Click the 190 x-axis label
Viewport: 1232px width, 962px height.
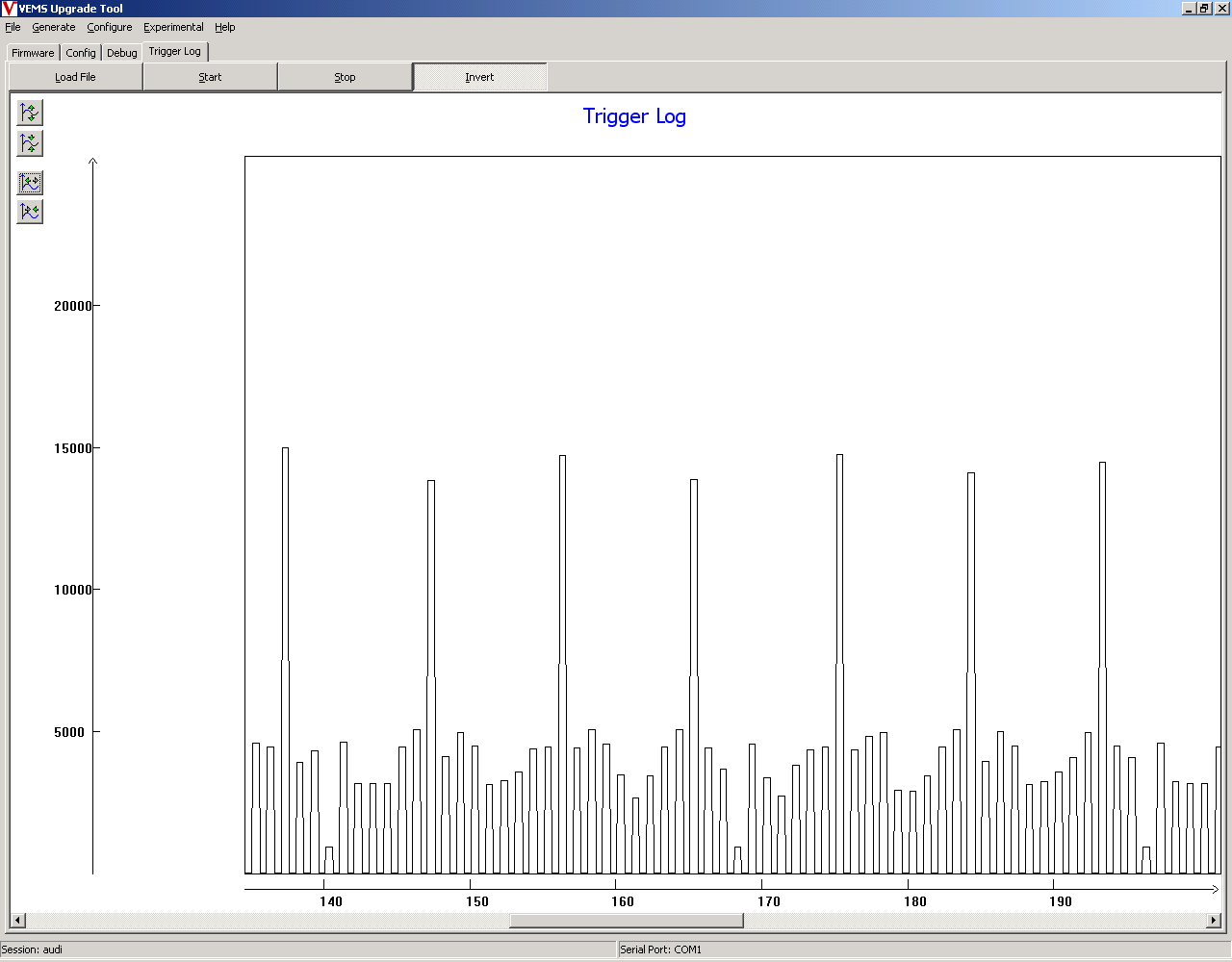click(1061, 901)
